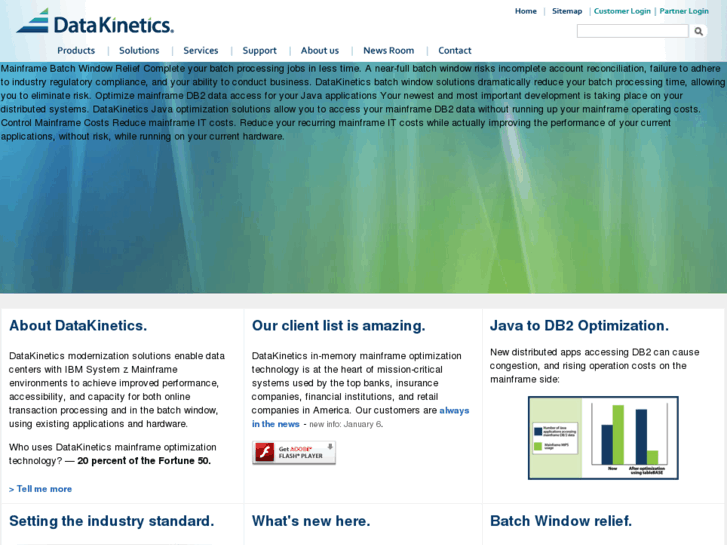Click the search magnifier icon
727x545 pixels.
coord(698,32)
